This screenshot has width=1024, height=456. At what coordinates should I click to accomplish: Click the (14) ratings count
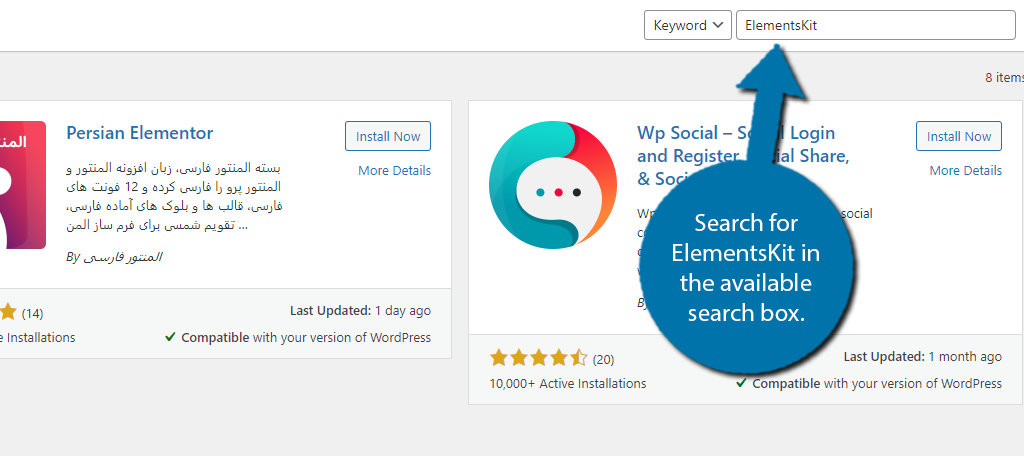(x=32, y=314)
